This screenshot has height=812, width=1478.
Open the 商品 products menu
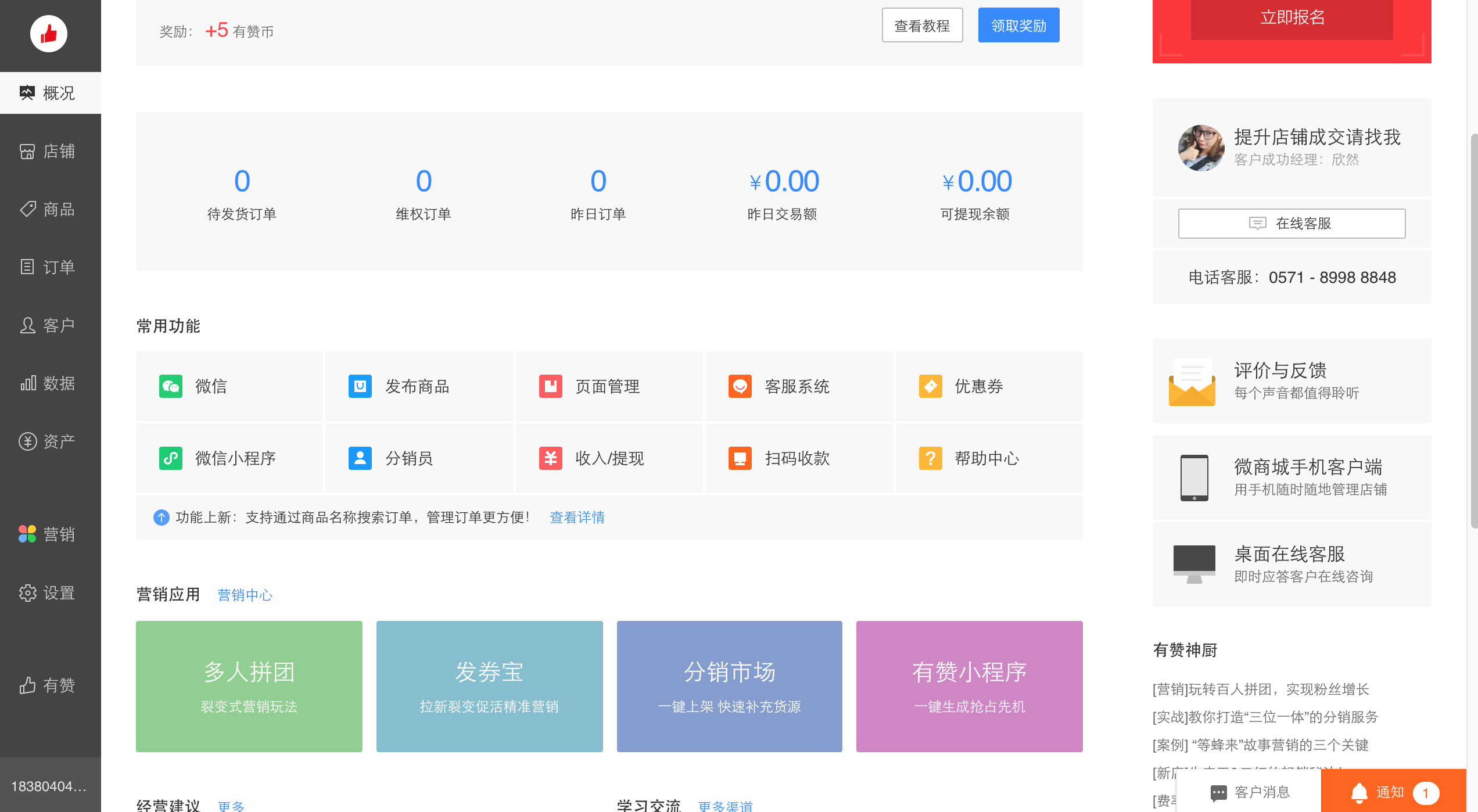[50, 209]
